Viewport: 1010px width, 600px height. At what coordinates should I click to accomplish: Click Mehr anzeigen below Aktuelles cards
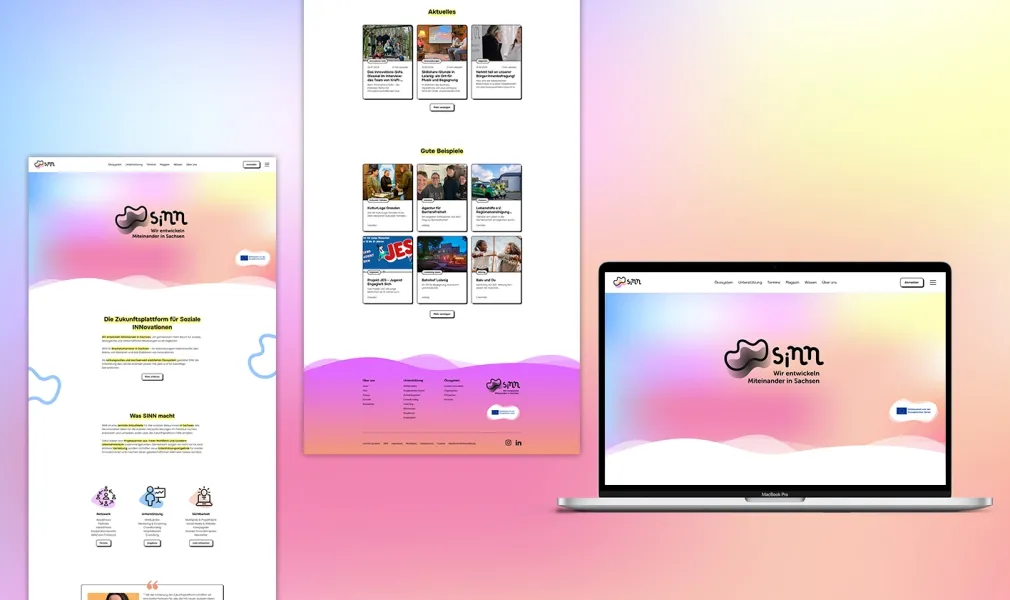click(442, 108)
